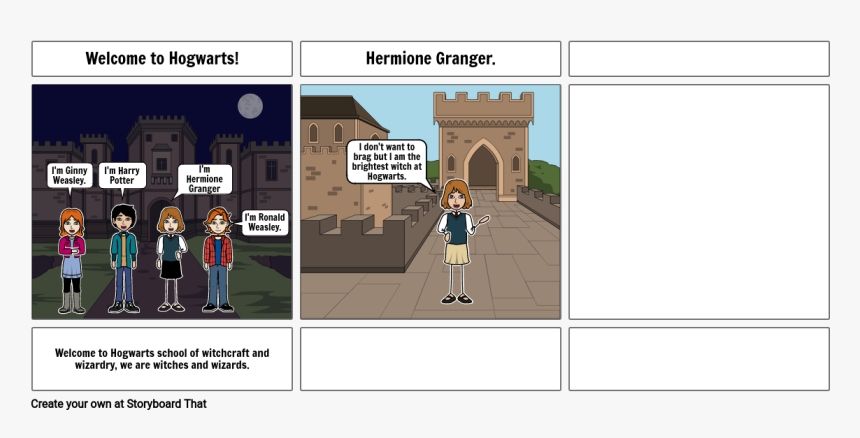860x438 pixels.
Task: Select the empty second description cell
Action: (431, 359)
